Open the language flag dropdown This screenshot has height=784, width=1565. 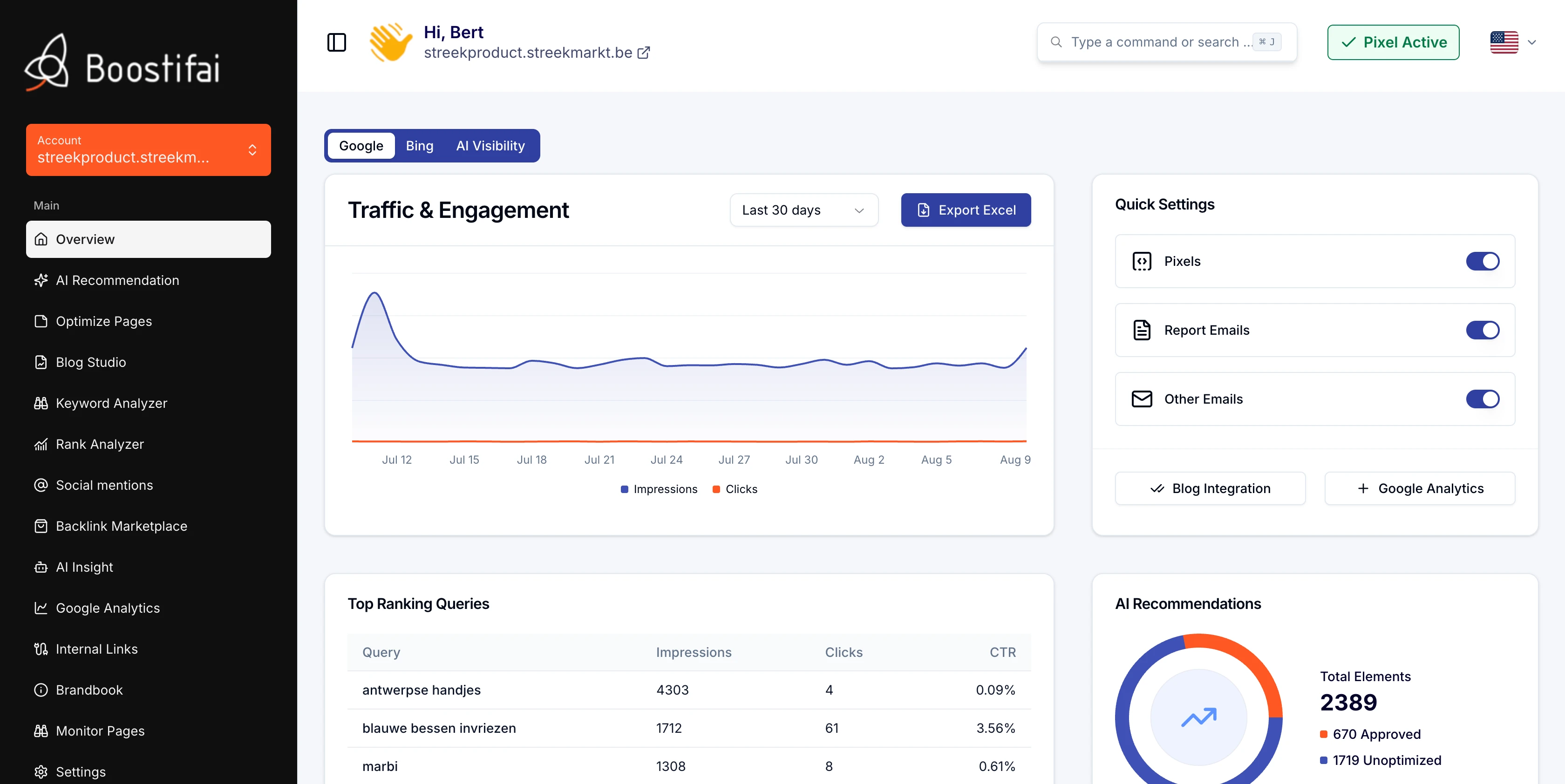(1513, 42)
